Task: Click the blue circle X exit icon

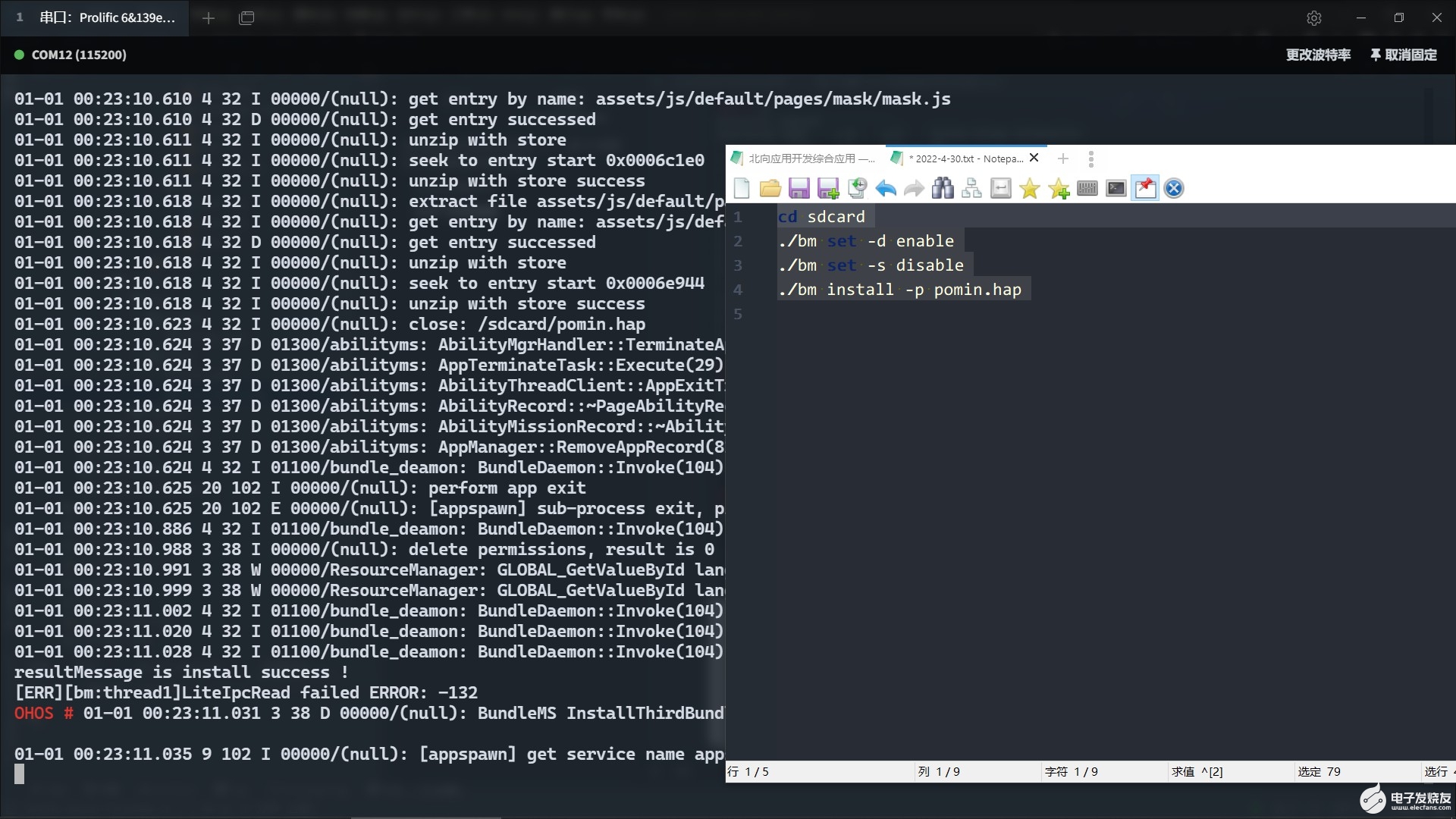Action: point(1174,188)
